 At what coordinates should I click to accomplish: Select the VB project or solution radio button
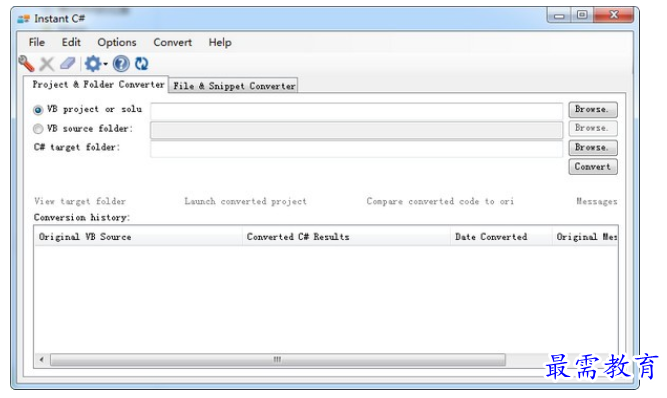[38, 110]
